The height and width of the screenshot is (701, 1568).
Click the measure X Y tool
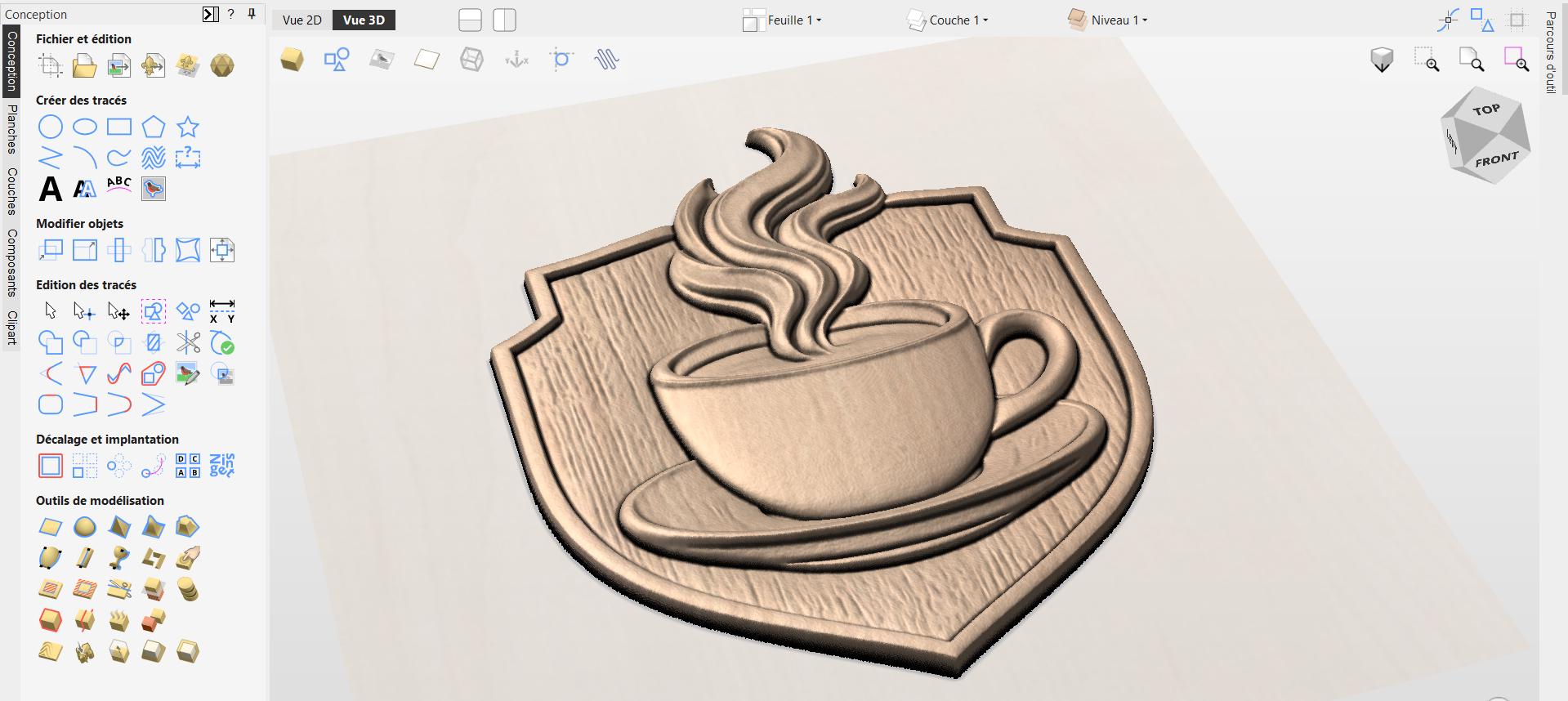pyautogui.click(x=222, y=311)
